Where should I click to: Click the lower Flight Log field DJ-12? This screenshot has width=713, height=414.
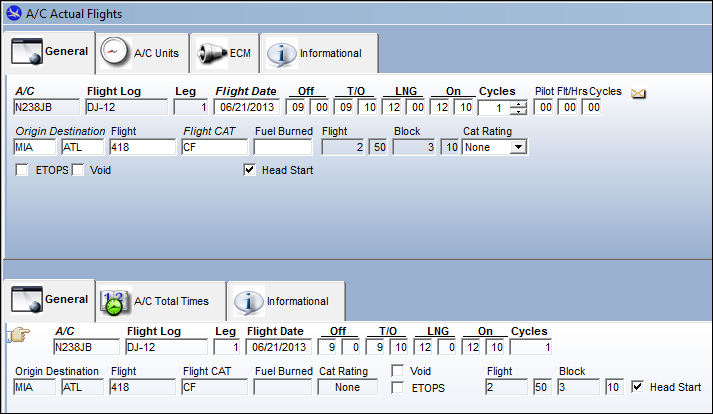click(166, 347)
